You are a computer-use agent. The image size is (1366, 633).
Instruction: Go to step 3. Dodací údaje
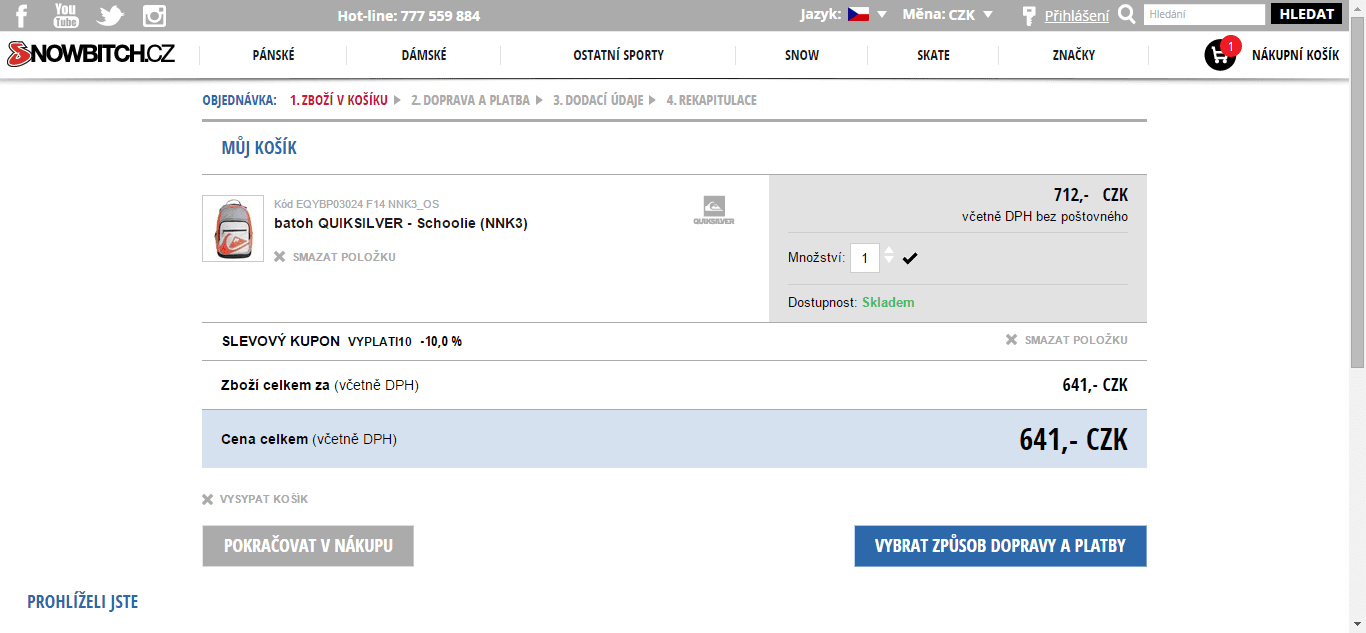click(x=598, y=100)
